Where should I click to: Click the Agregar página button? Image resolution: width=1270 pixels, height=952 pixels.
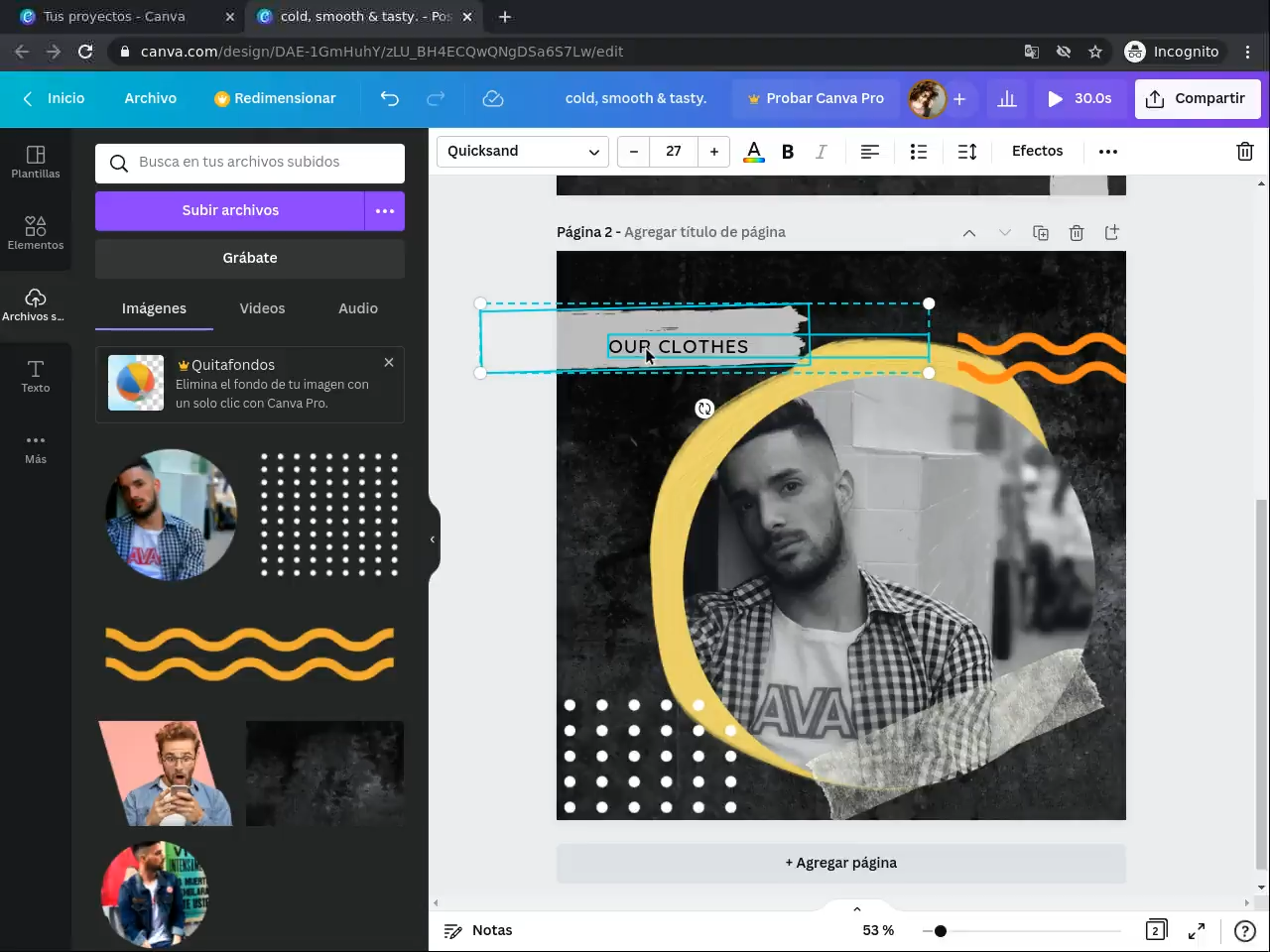tap(841, 863)
